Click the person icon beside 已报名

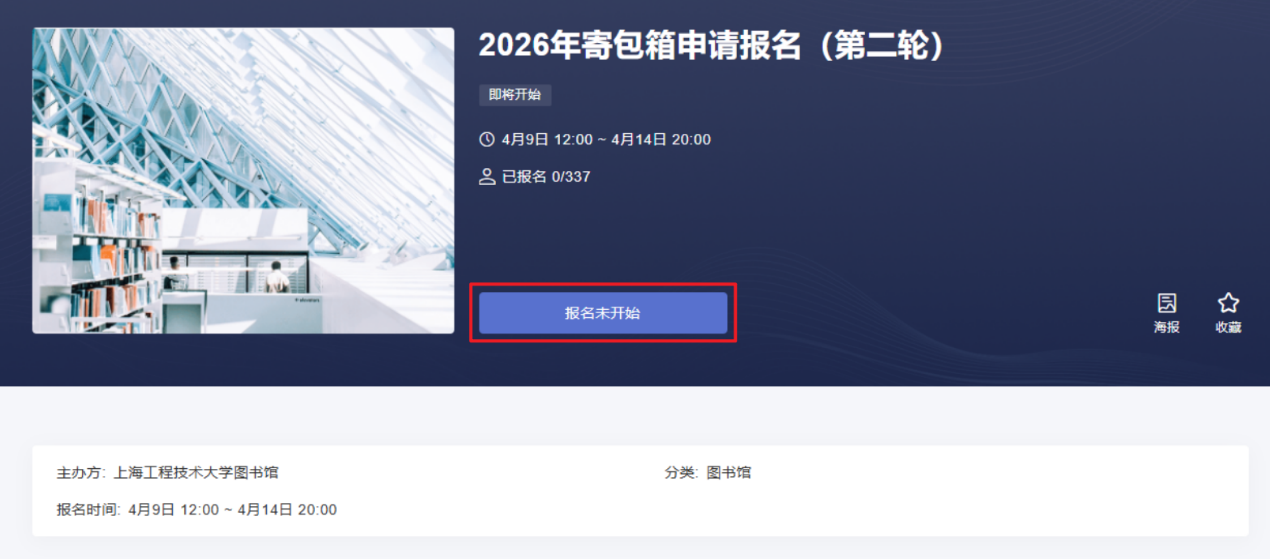tap(487, 177)
